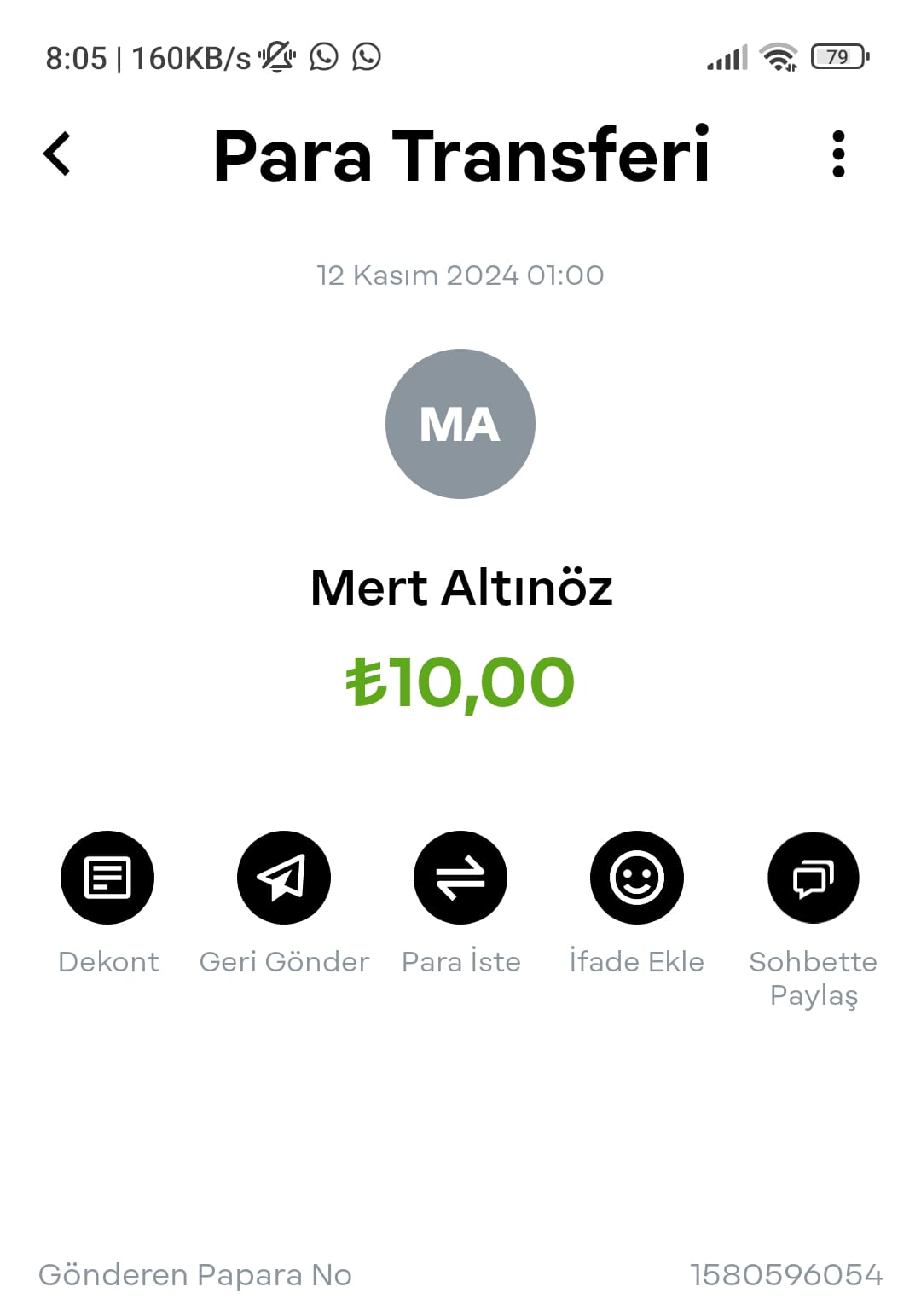Tap the ₺10,00 amount text
921x1316 pixels.
coord(460,682)
